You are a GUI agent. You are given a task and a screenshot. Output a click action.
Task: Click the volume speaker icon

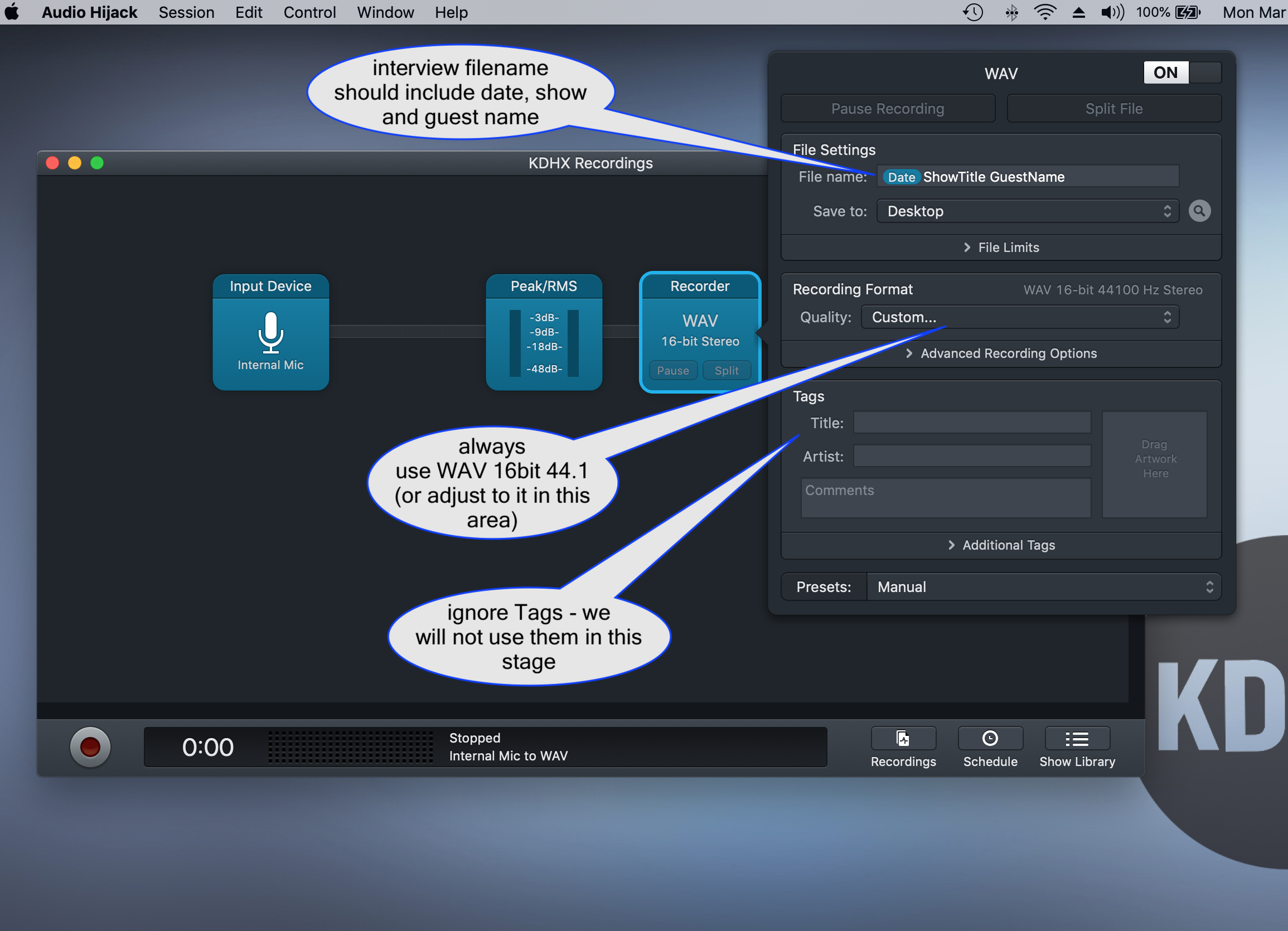1112,12
